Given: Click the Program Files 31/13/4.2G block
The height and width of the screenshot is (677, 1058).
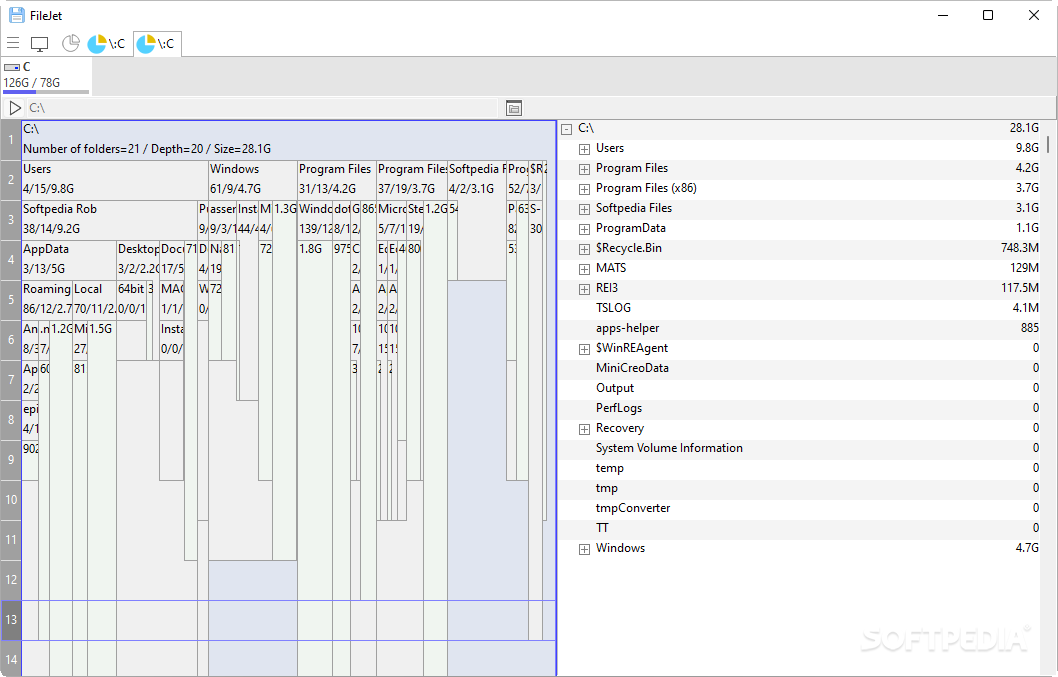Looking at the screenshot, I should pos(336,180).
